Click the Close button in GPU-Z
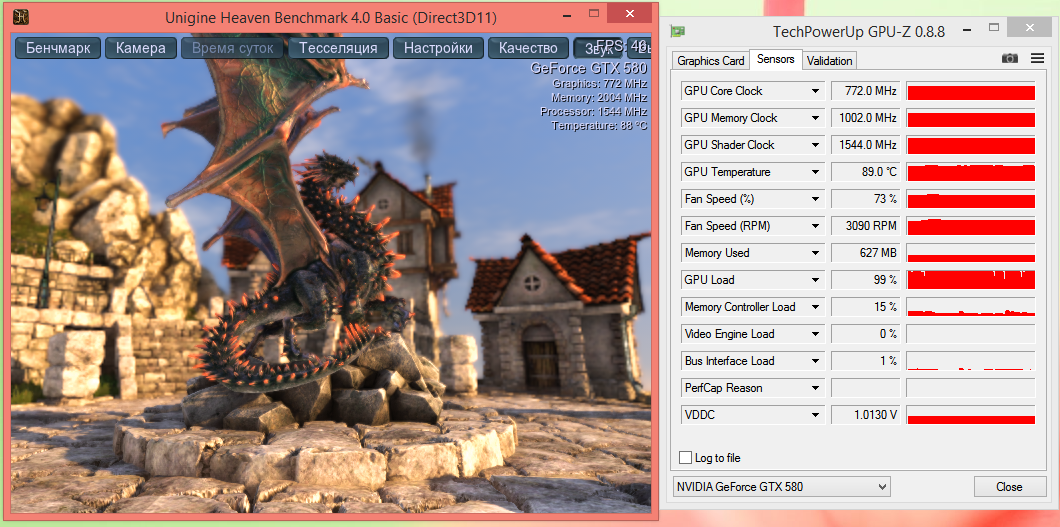This screenshot has width=1060, height=527. (1009, 486)
